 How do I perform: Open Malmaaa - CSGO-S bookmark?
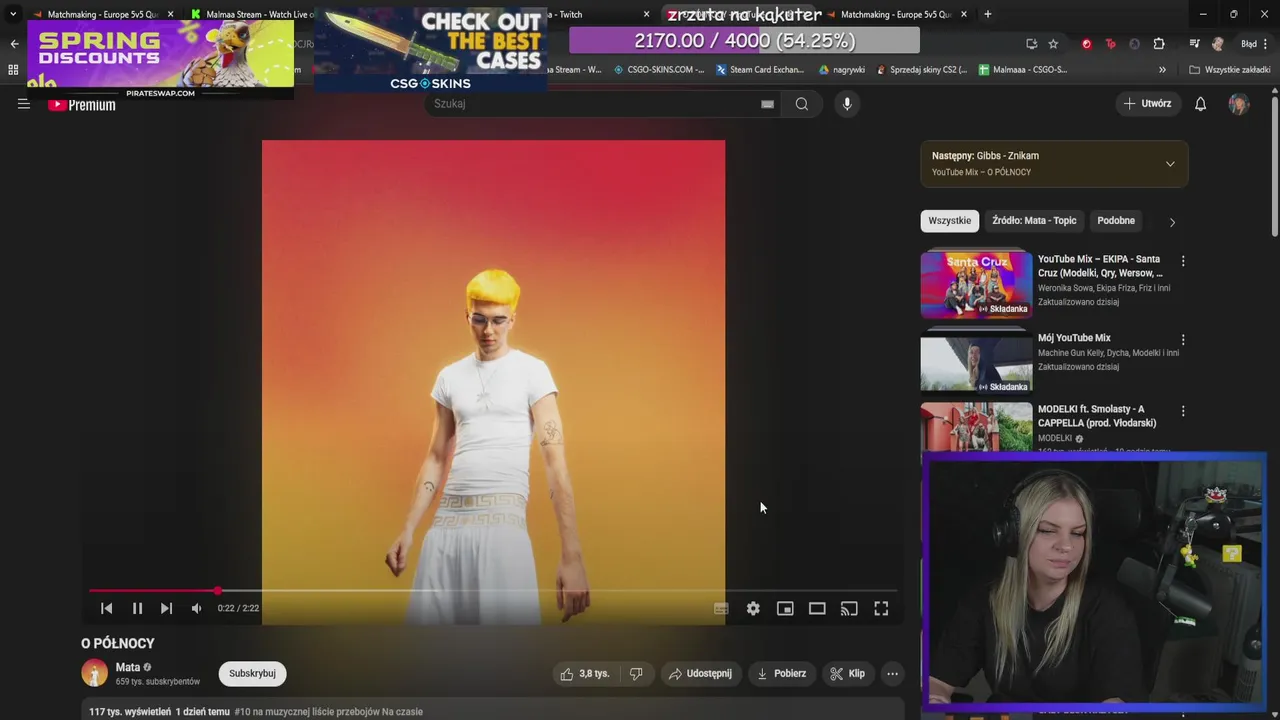pos(1023,70)
